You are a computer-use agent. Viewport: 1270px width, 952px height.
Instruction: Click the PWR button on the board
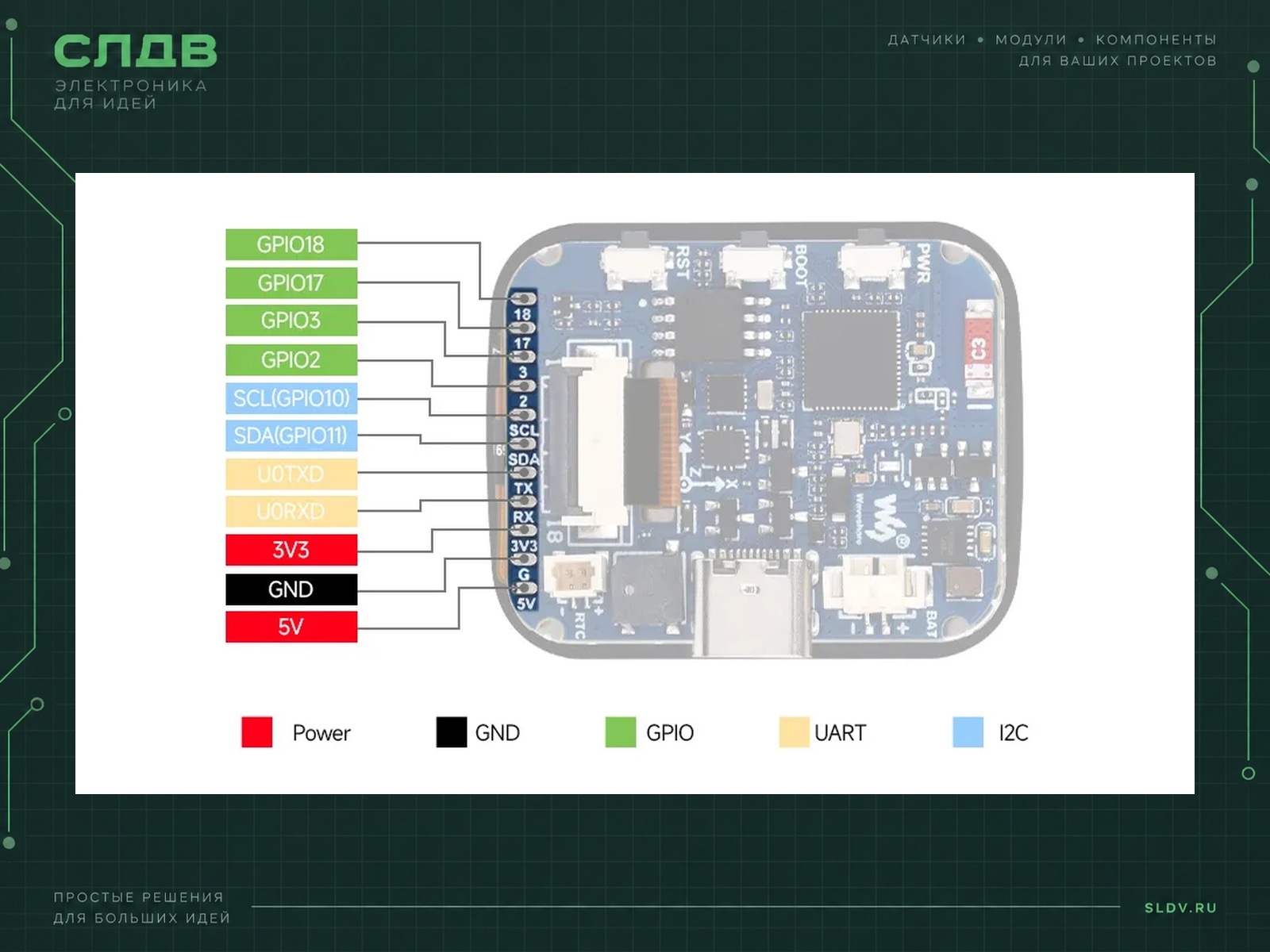[873, 260]
